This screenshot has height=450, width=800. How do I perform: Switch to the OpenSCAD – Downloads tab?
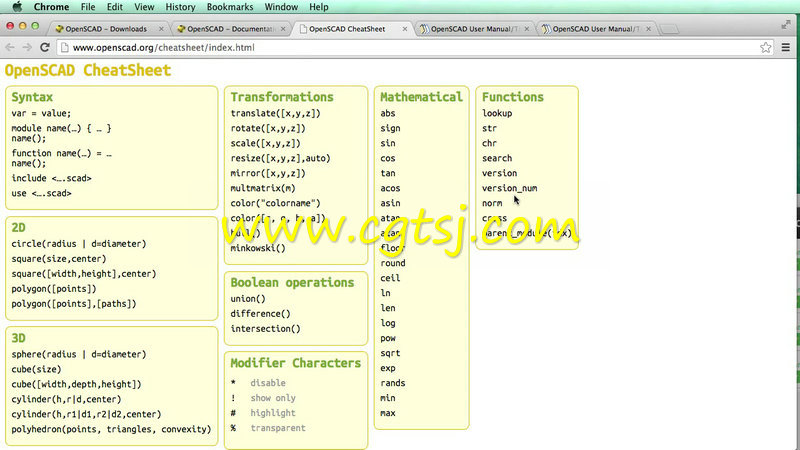(106, 29)
